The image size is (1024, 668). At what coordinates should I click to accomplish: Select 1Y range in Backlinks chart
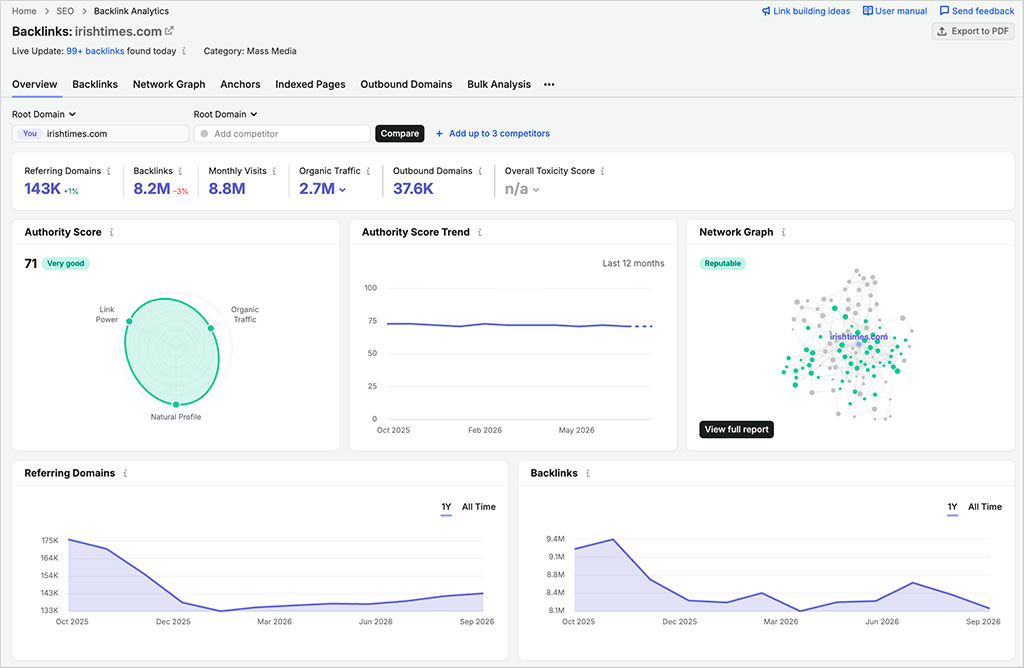[952, 507]
